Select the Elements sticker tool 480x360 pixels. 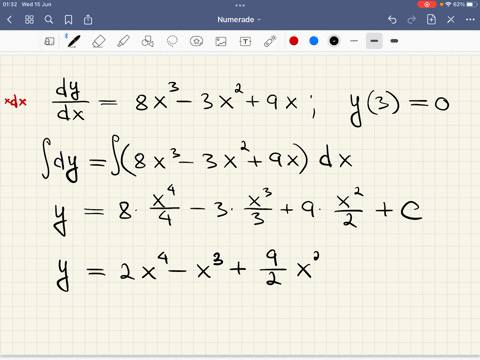pos(196,41)
